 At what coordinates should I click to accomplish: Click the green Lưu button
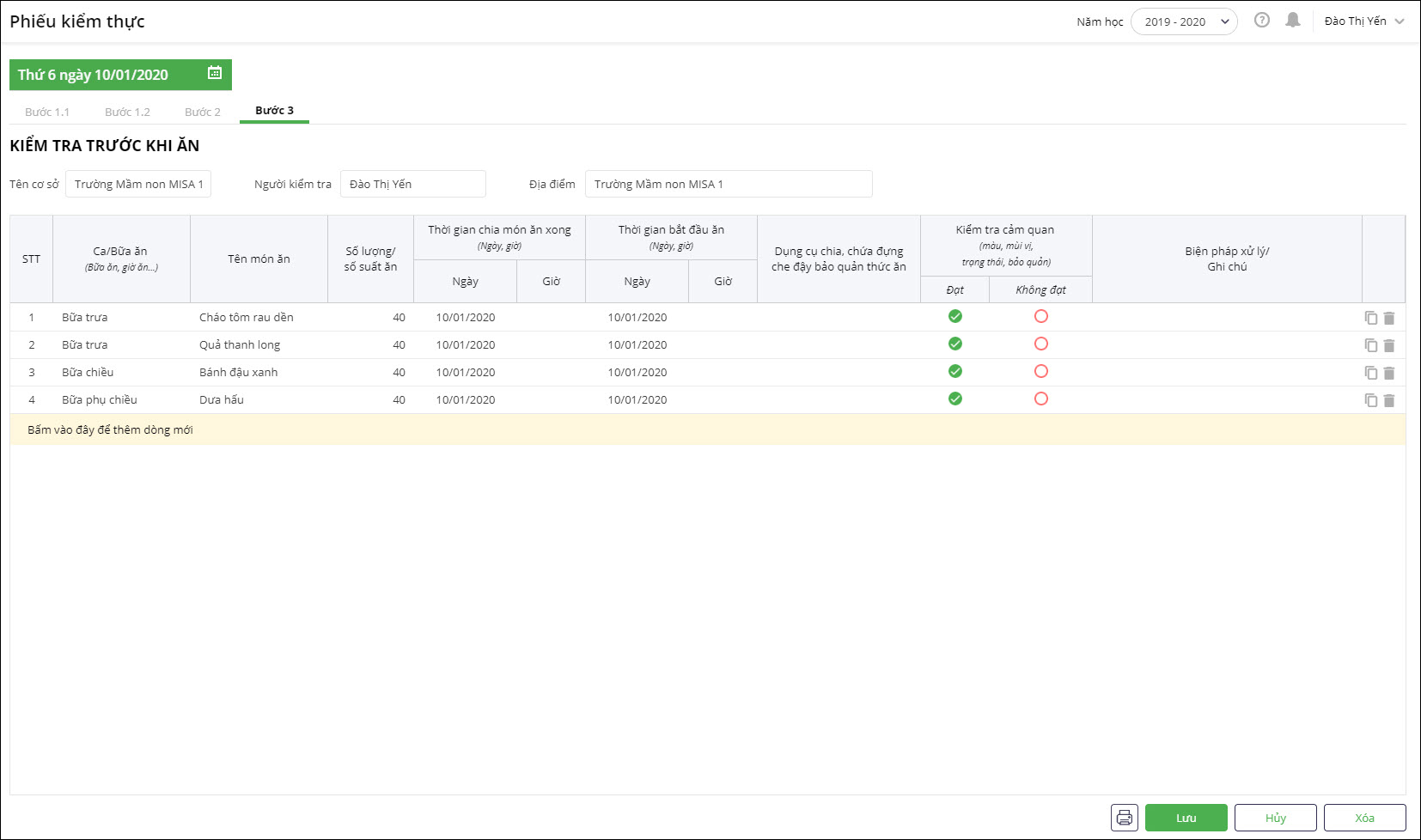(x=1186, y=818)
